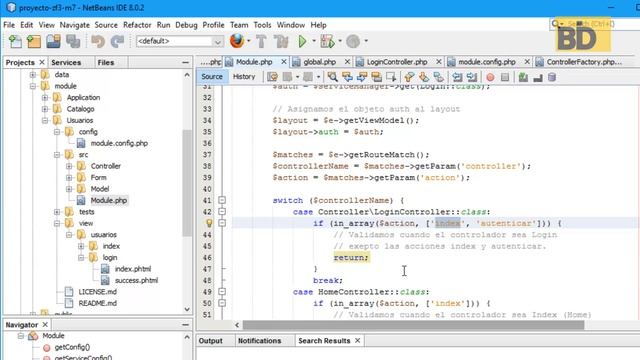Collapse the code fold at line 49
The image size is (640, 360).
click(222, 292)
